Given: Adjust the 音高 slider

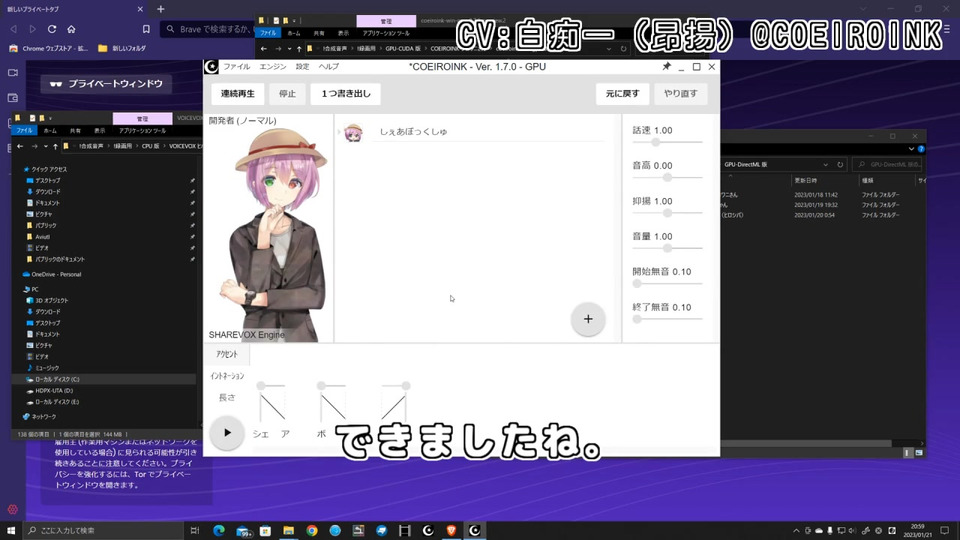Looking at the screenshot, I should (667, 178).
